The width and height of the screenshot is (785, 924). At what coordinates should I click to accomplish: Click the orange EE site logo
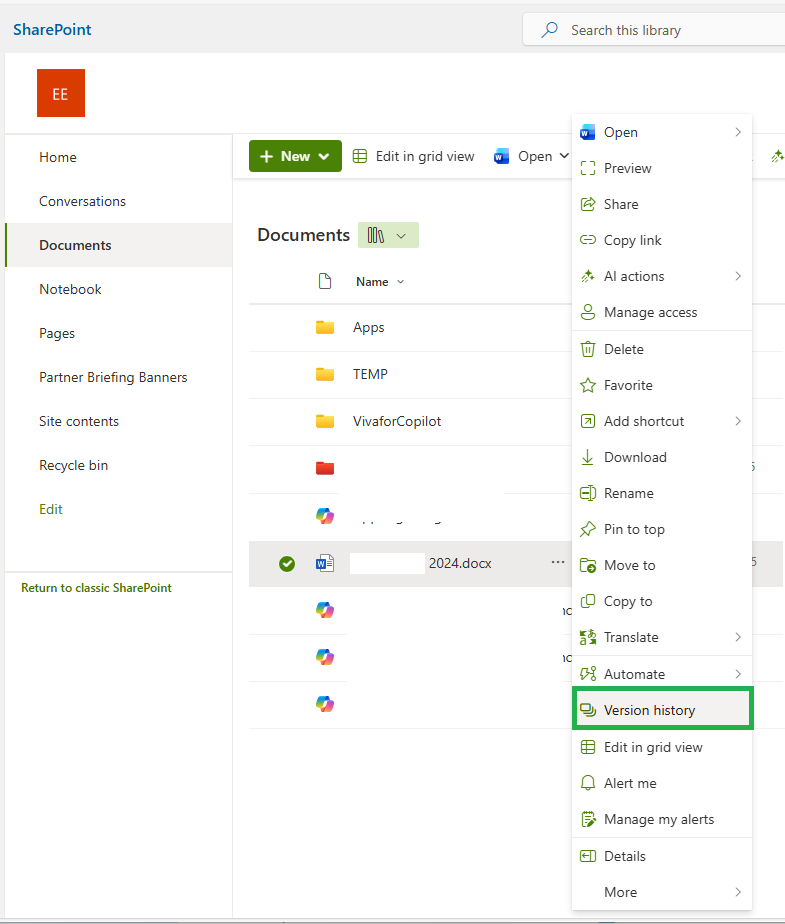pyautogui.click(x=61, y=93)
